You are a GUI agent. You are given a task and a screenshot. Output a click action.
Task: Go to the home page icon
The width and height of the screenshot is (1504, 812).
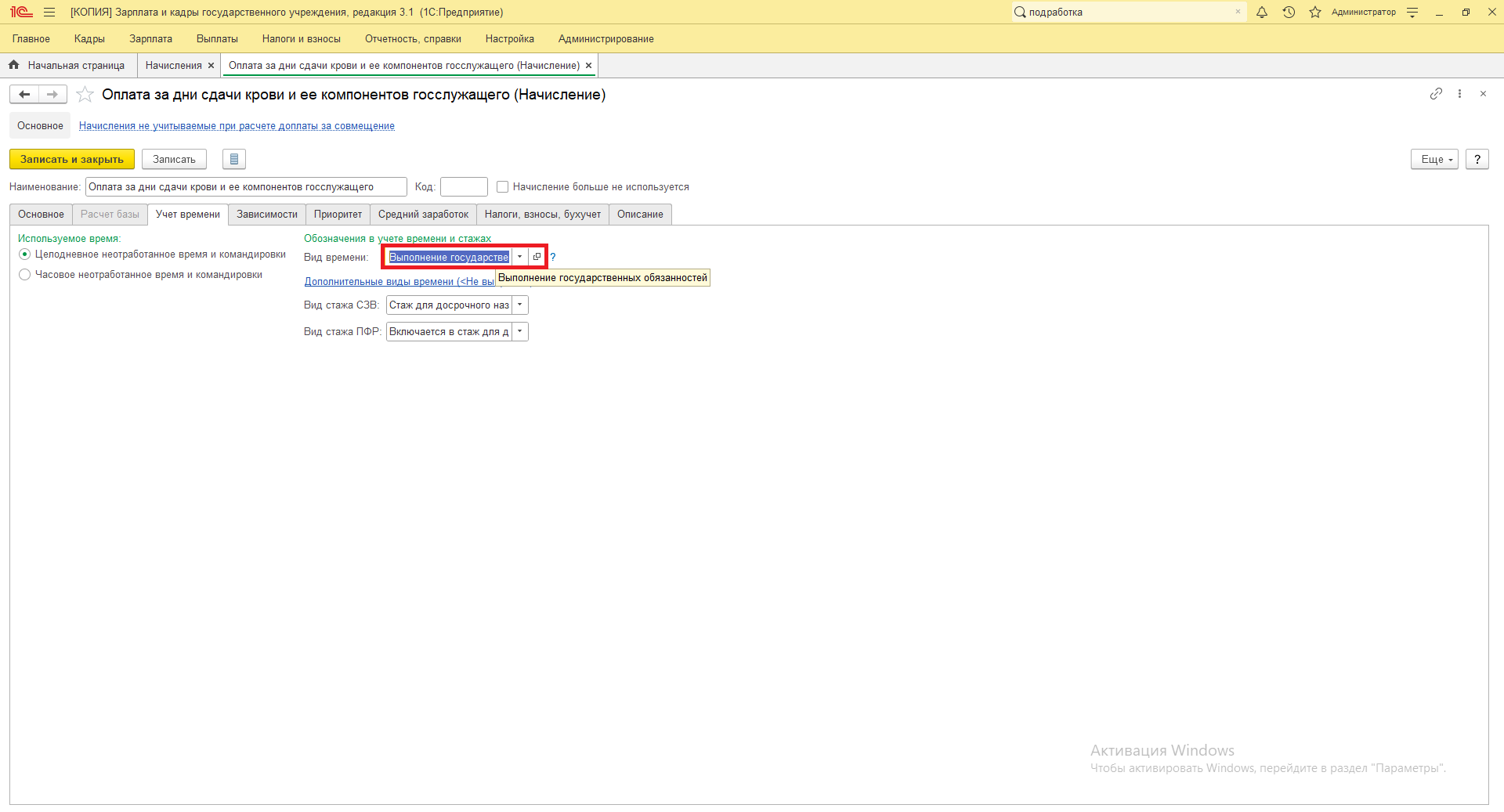tap(14, 65)
